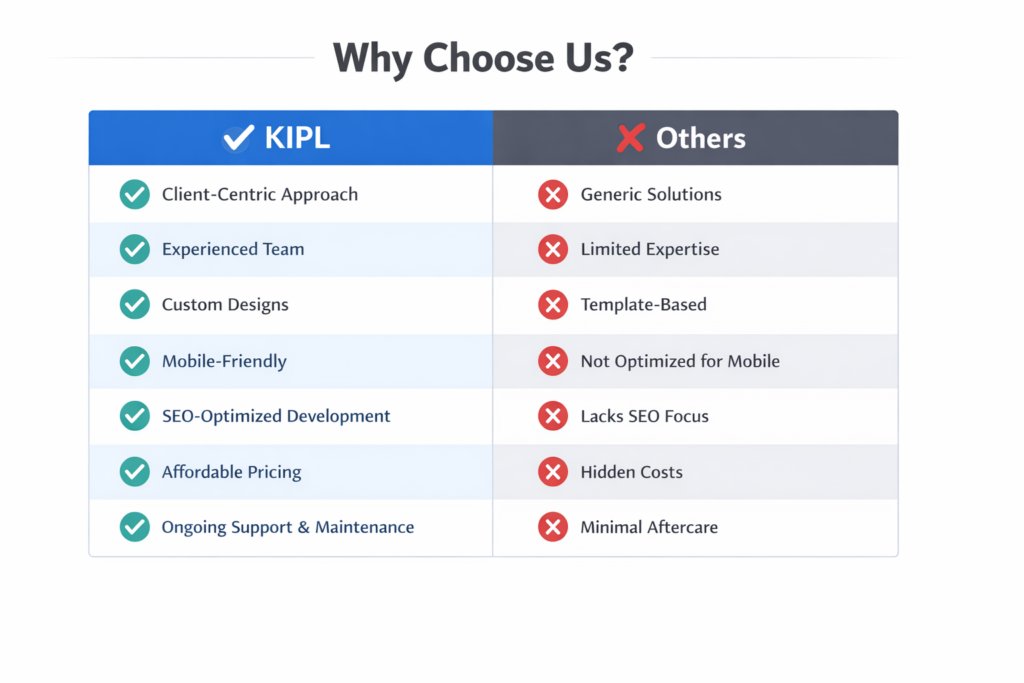Click the Why Choose Us? heading
Viewport: 1024px width, 683px height.
(483, 58)
